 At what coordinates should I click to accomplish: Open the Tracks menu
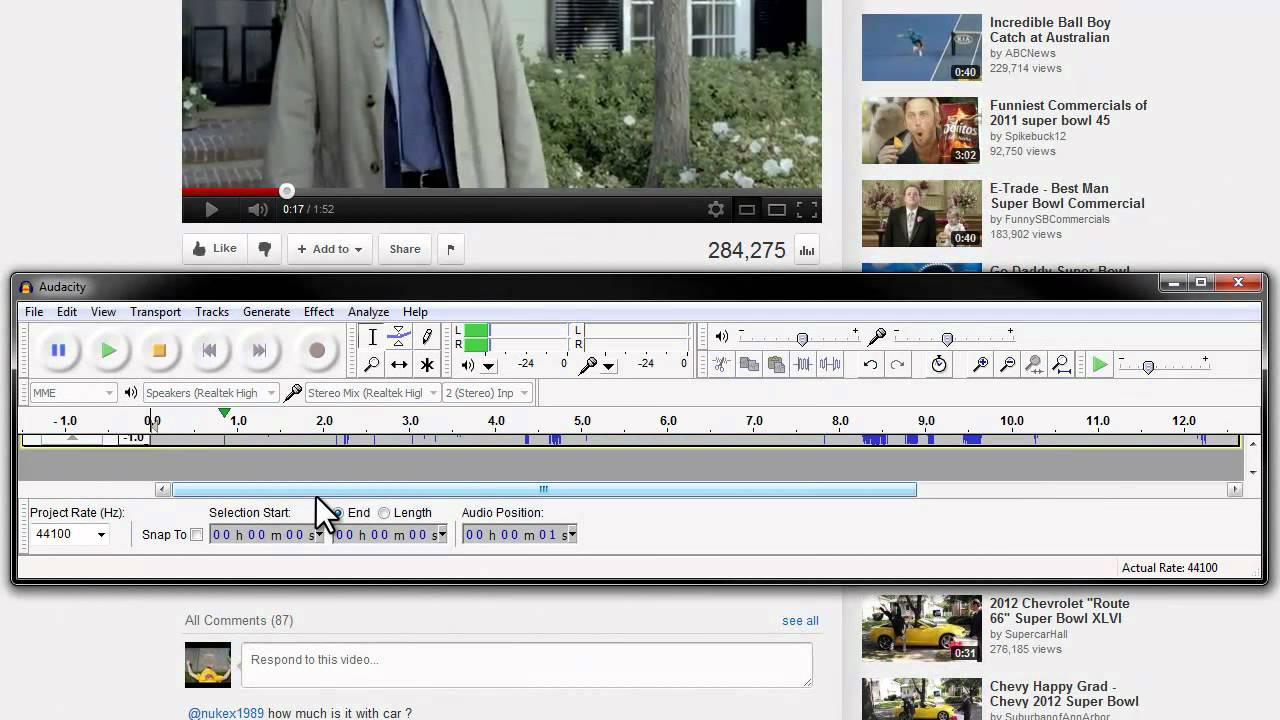pyautogui.click(x=212, y=312)
